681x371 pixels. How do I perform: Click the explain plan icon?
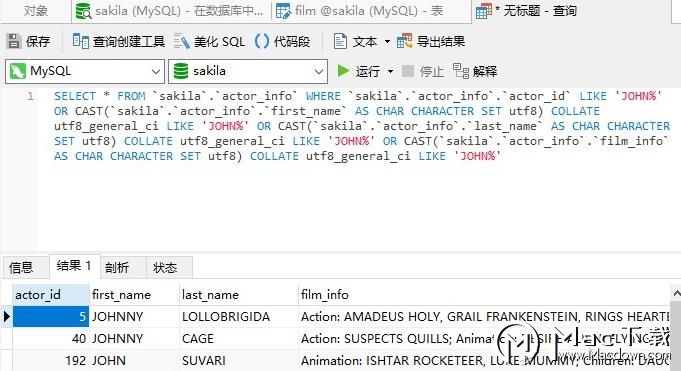click(461, 71)
